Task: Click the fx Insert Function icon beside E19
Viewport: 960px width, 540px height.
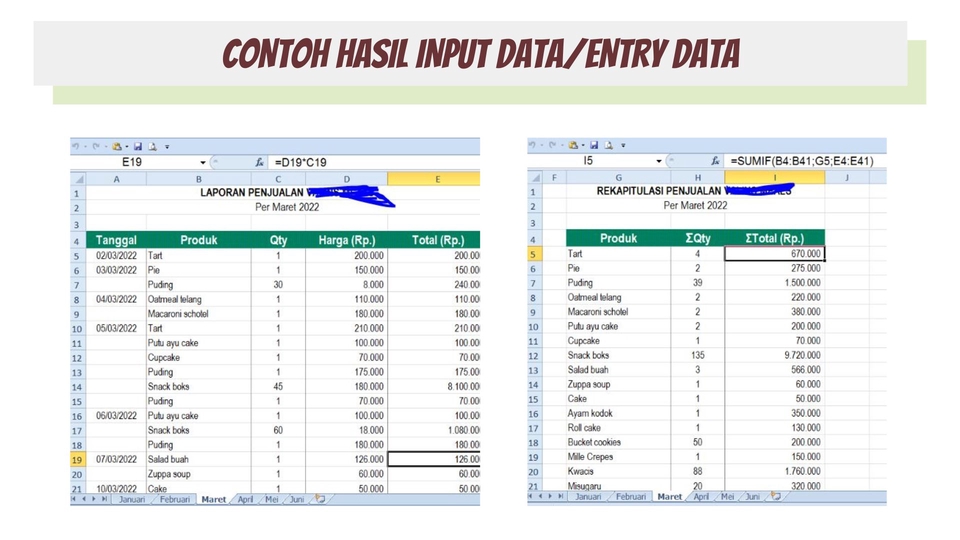Action: click(259, 162)
